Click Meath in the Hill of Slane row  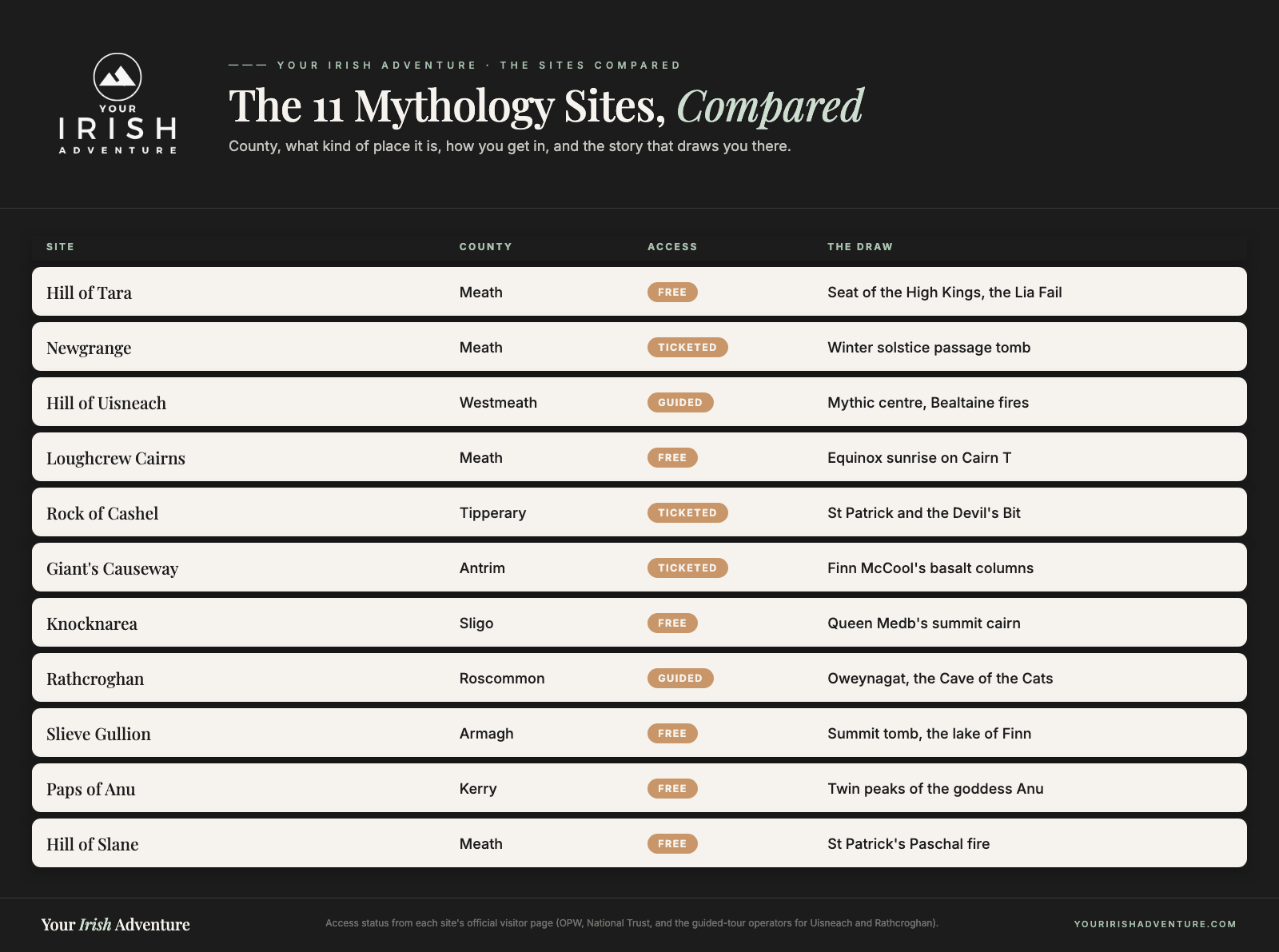(x=481, y=844)
